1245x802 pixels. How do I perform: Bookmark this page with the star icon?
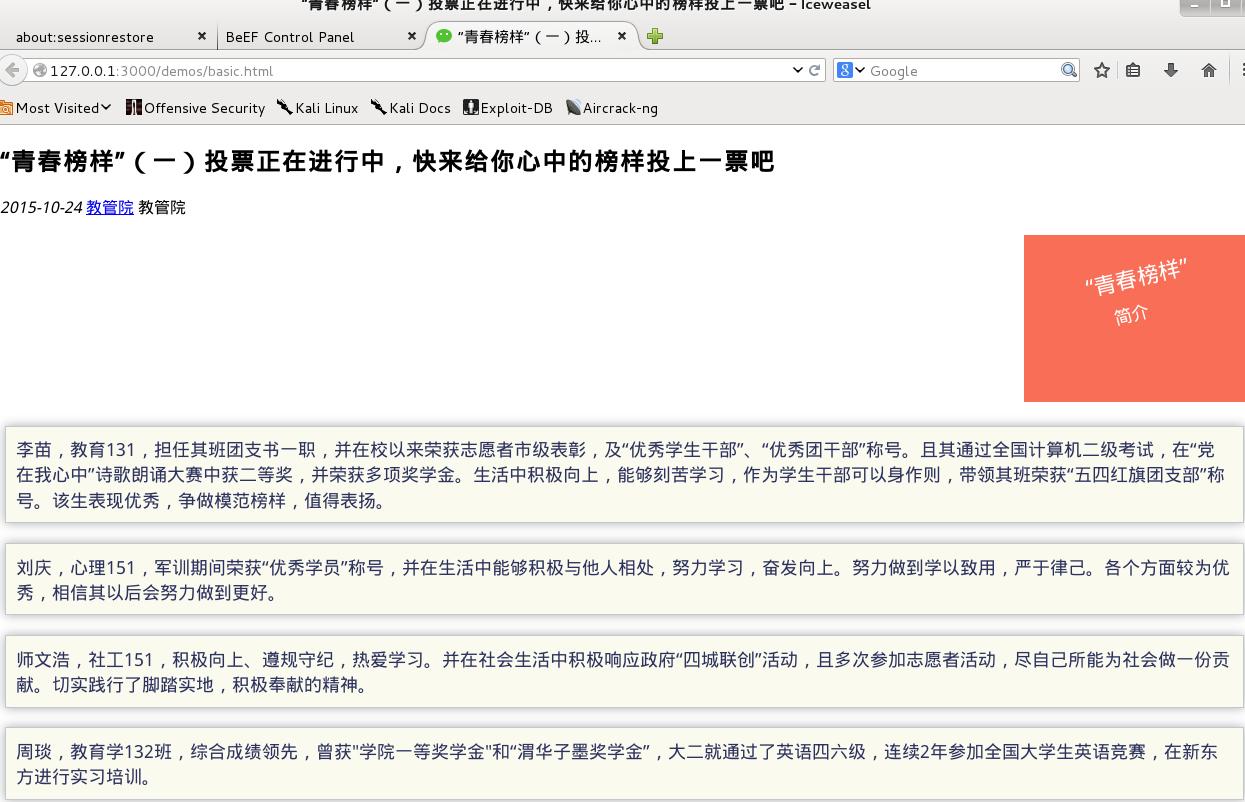click(1102, 70)
